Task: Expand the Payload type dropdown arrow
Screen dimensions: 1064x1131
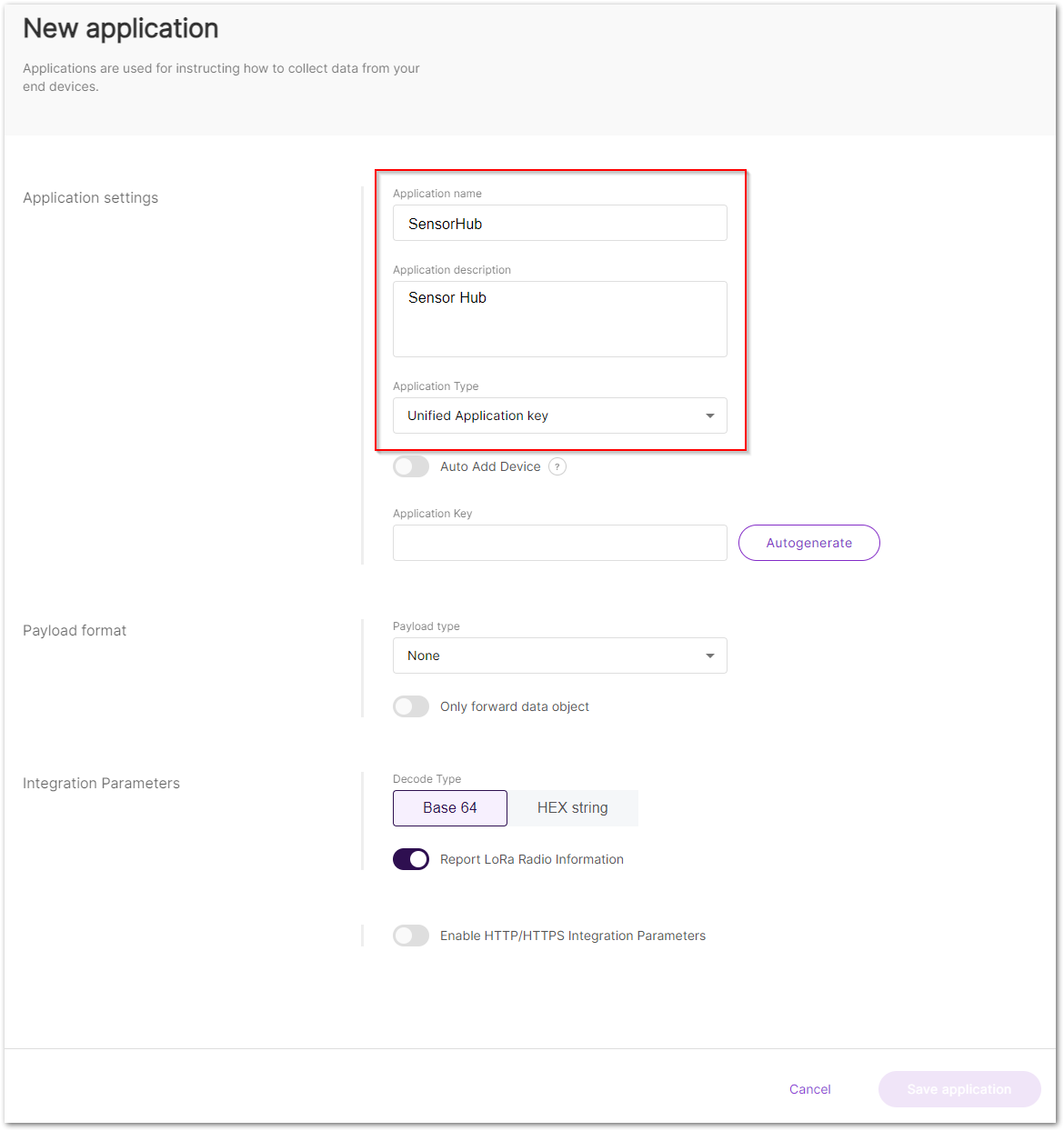Action: pos(710,656)
